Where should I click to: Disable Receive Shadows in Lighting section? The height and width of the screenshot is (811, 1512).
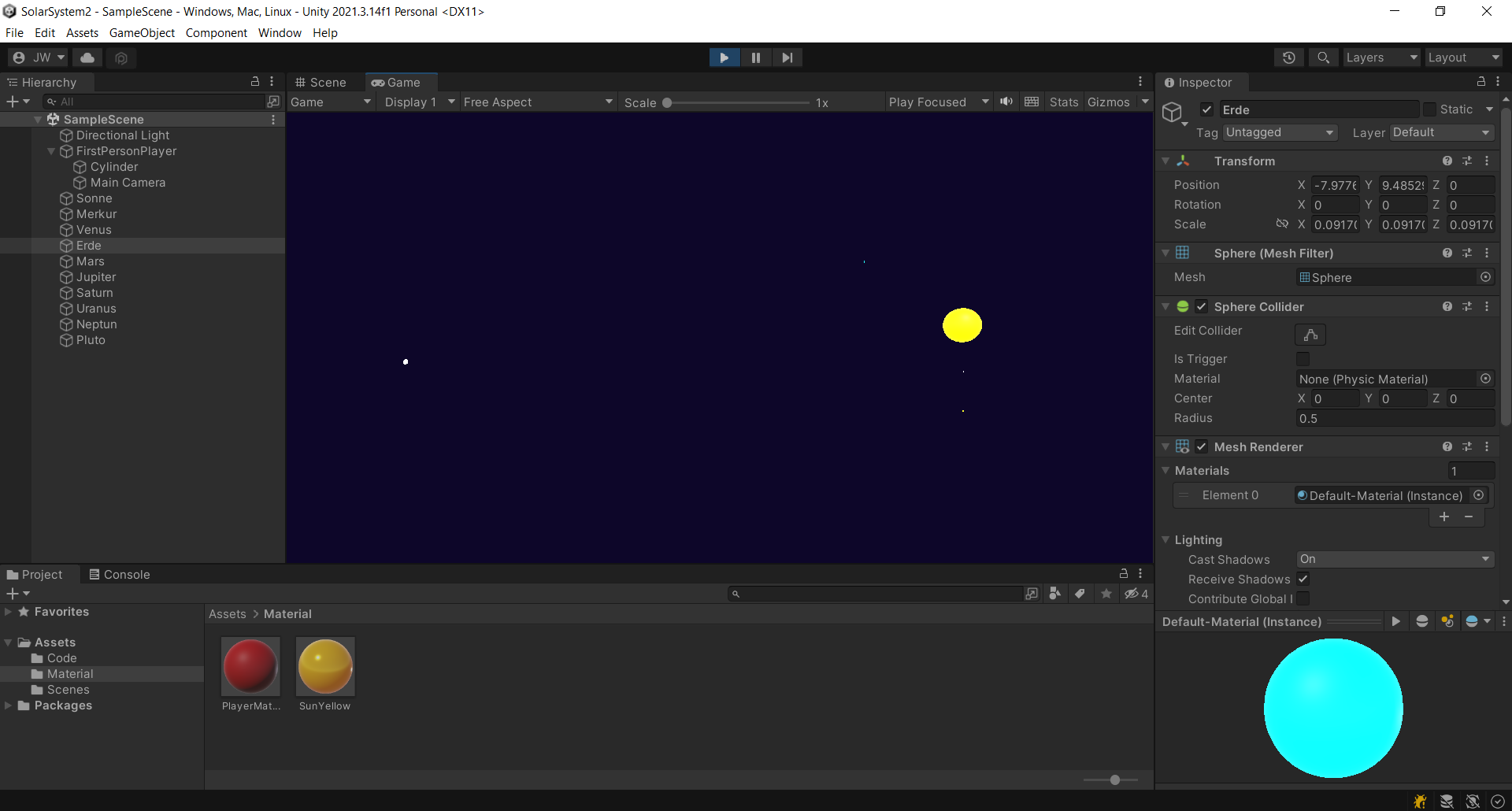pyautogui.click(x=1303, y=579)
